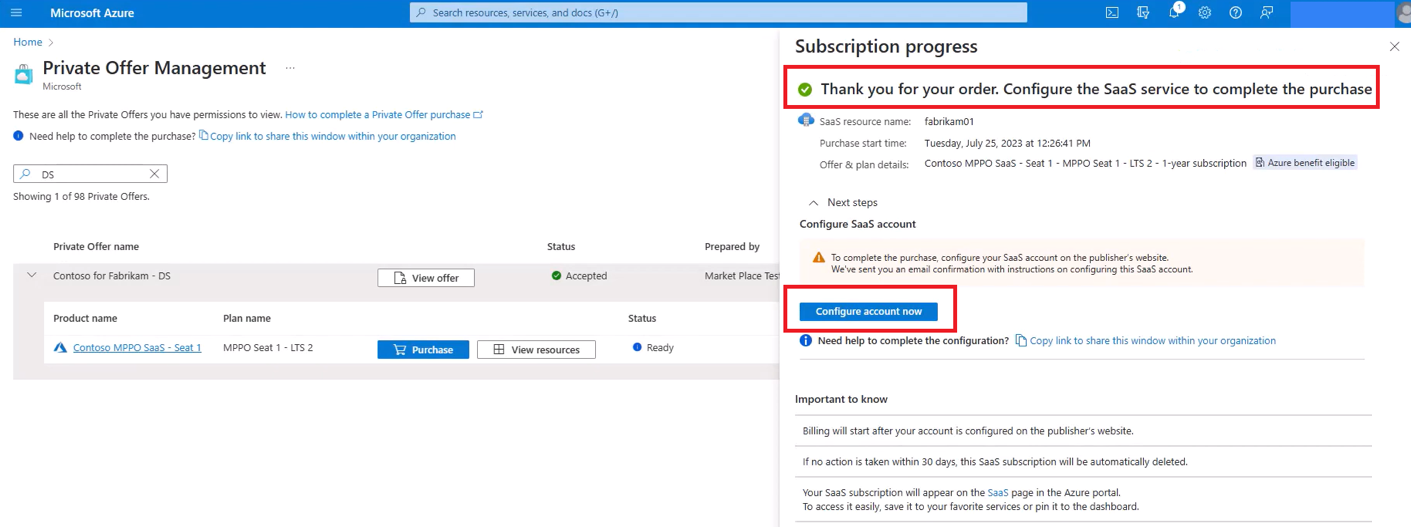Open the Directories and subscriptions filter
Screen dimensions: 1411x527
[x=1143, y=13]
